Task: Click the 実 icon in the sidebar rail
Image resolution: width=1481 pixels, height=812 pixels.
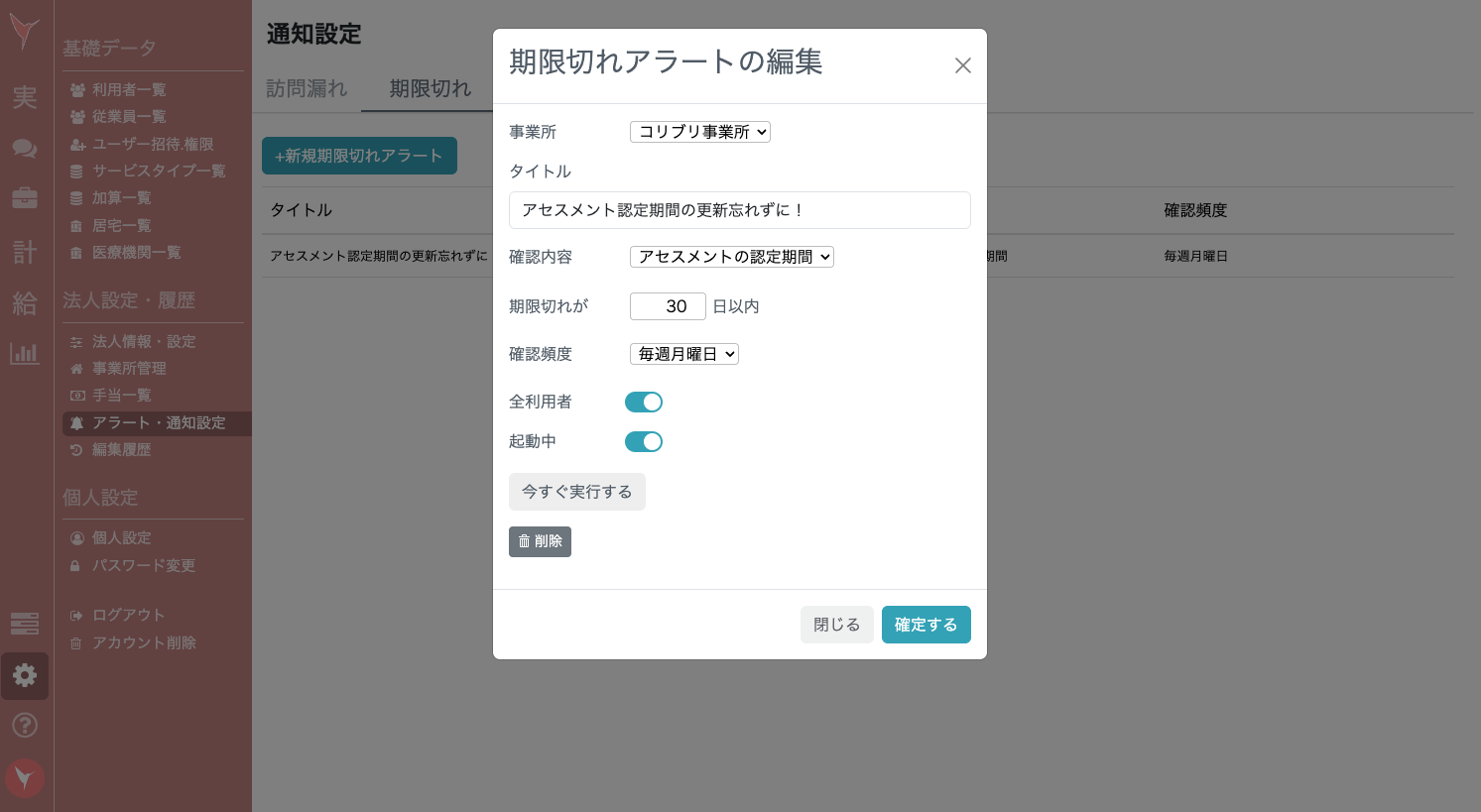Action: [25, 98]
